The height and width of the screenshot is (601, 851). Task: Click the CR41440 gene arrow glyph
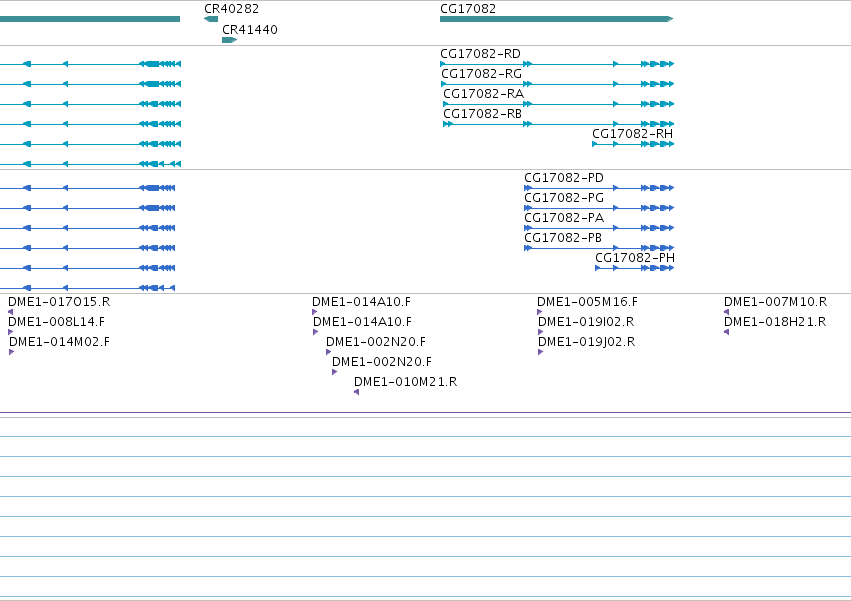point(230,40)
